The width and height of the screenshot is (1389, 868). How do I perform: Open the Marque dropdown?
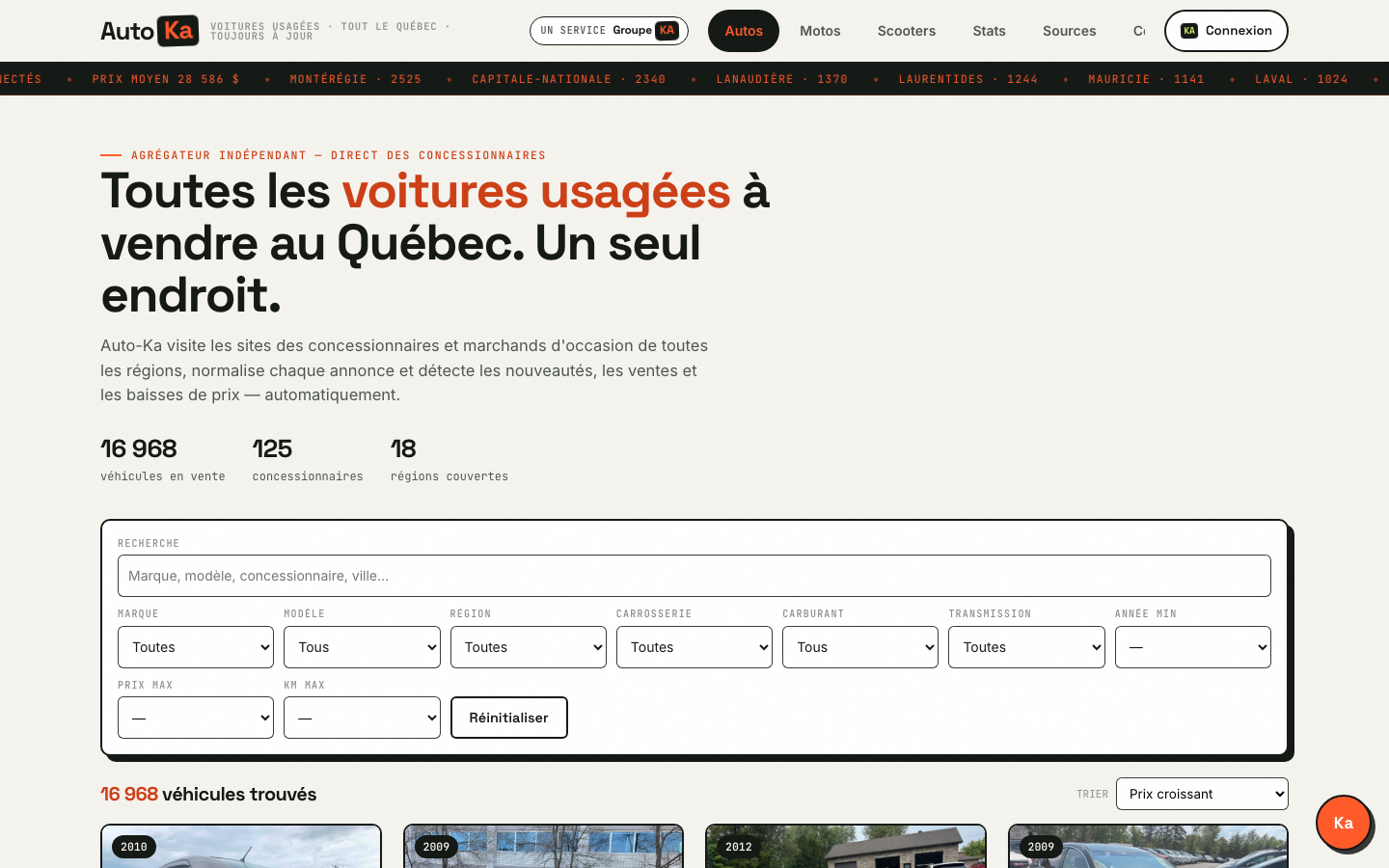[x=196, y=647]
